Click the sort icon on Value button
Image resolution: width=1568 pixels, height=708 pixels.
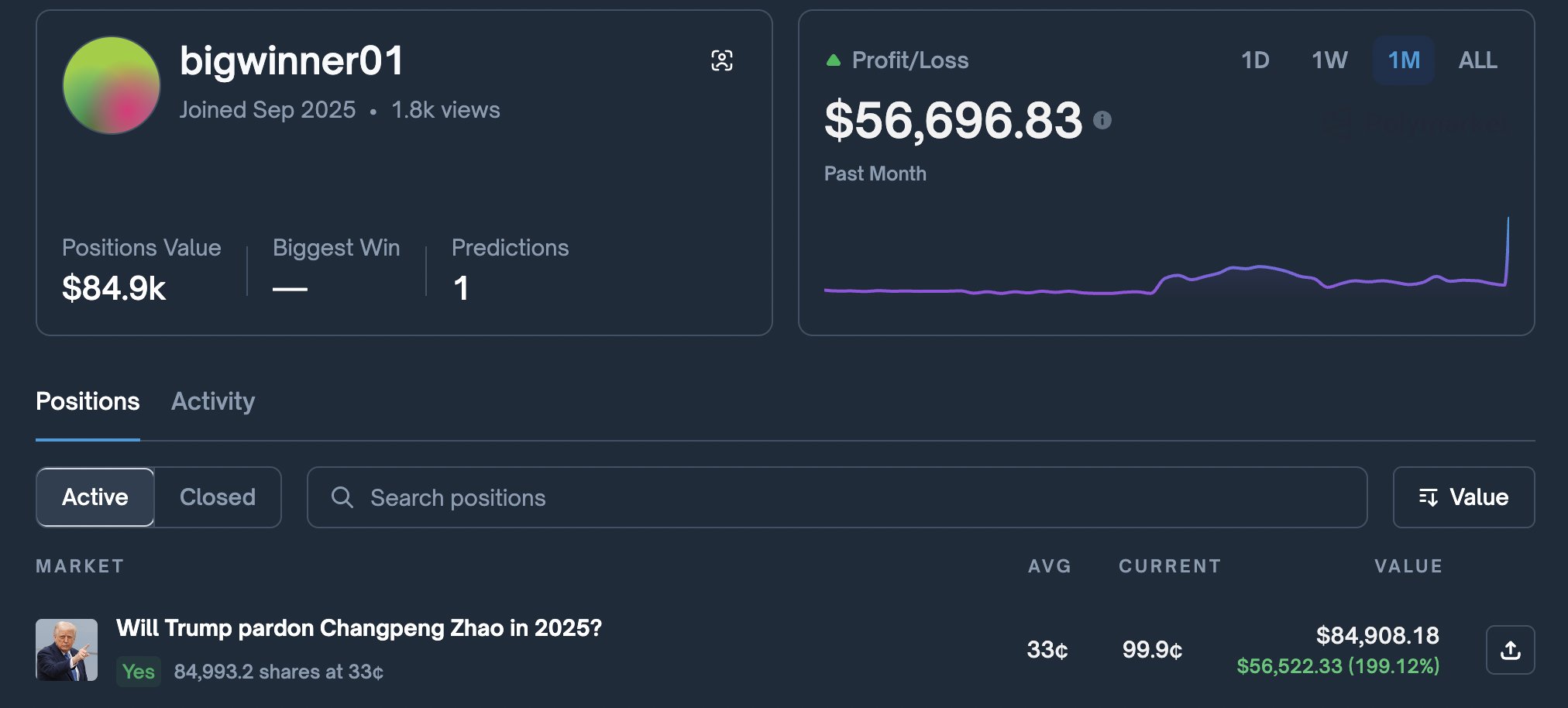tap(1428, 497)
